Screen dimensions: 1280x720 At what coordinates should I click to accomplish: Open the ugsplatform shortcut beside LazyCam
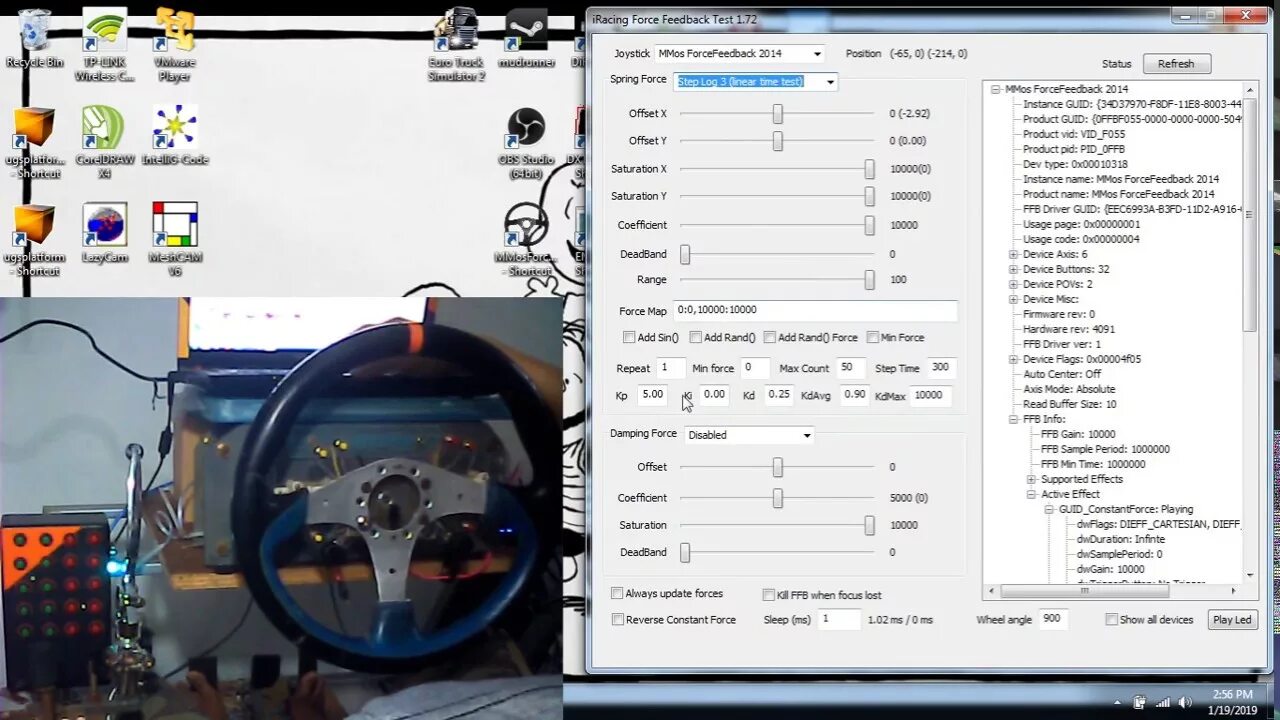point(34,239)
